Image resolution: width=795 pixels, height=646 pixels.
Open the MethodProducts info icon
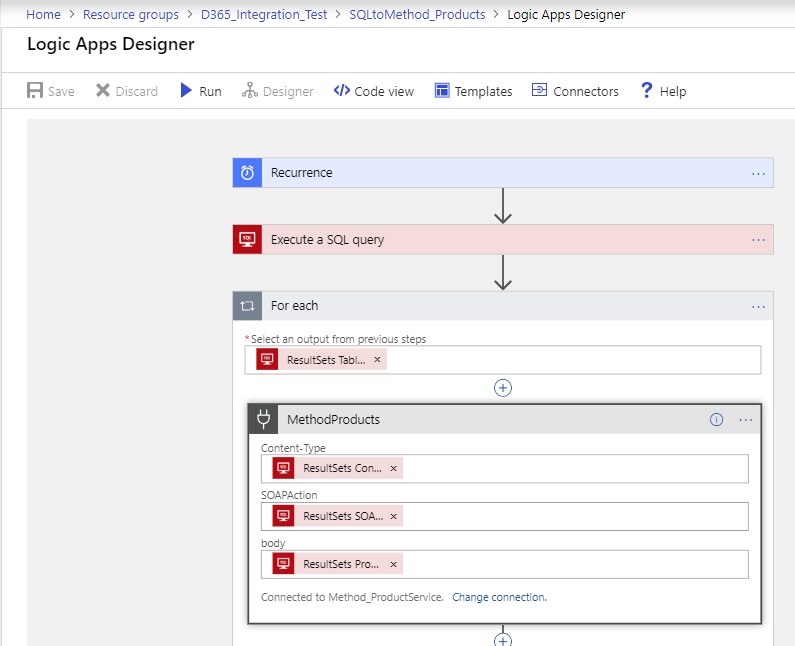click(716, 420)
